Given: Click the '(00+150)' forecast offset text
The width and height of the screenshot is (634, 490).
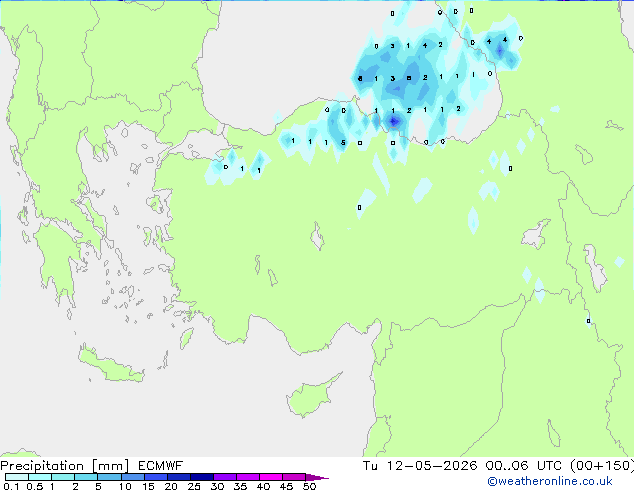Looking at the screenshot, I should coord(602,466).
